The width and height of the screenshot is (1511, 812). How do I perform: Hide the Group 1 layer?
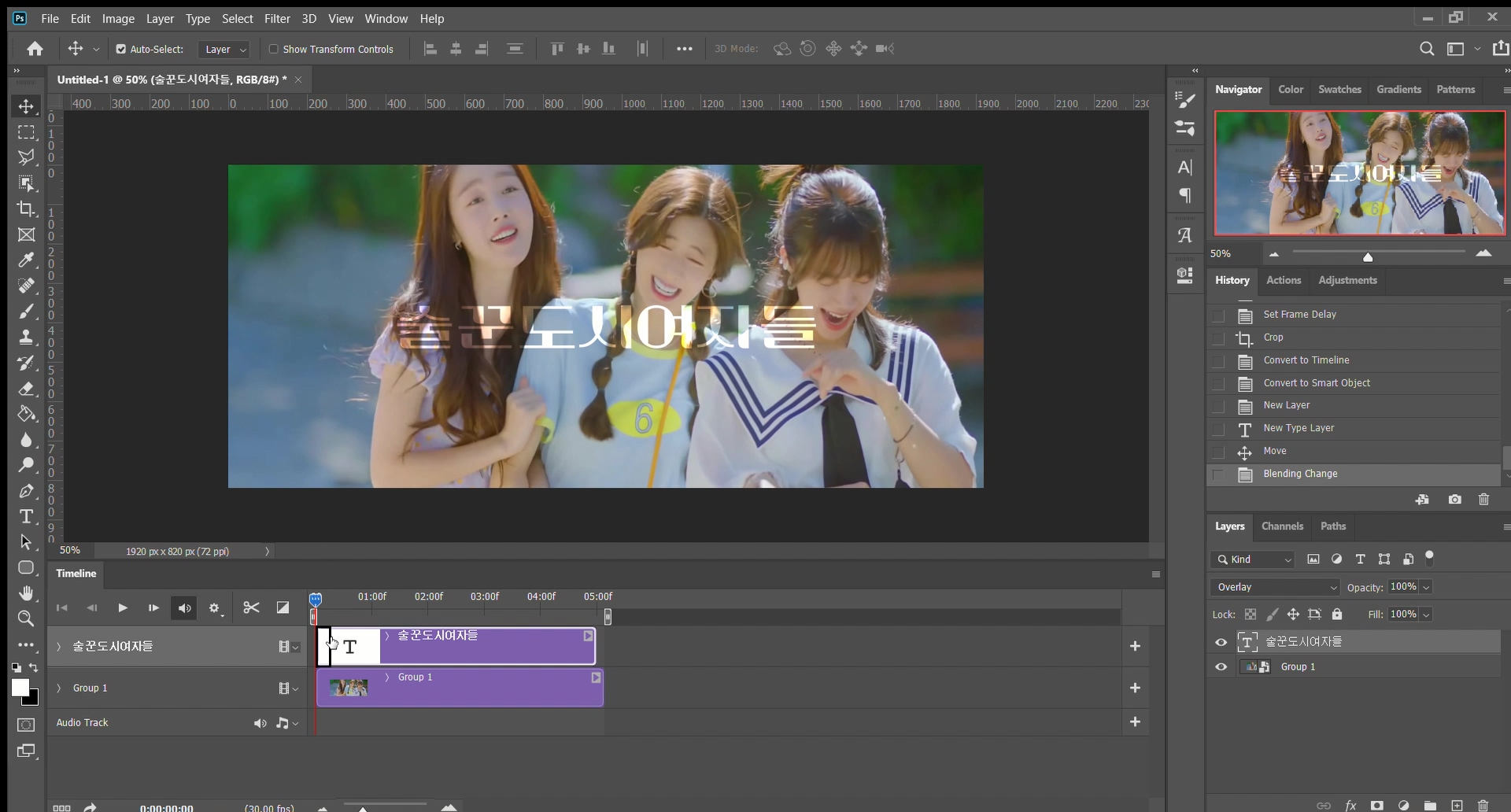1221,667
